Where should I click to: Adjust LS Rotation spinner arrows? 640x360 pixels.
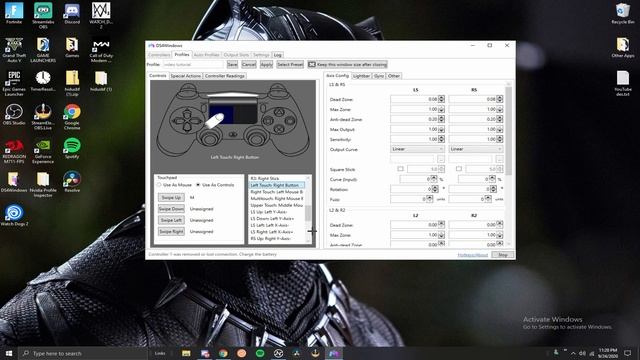point(435,189)
